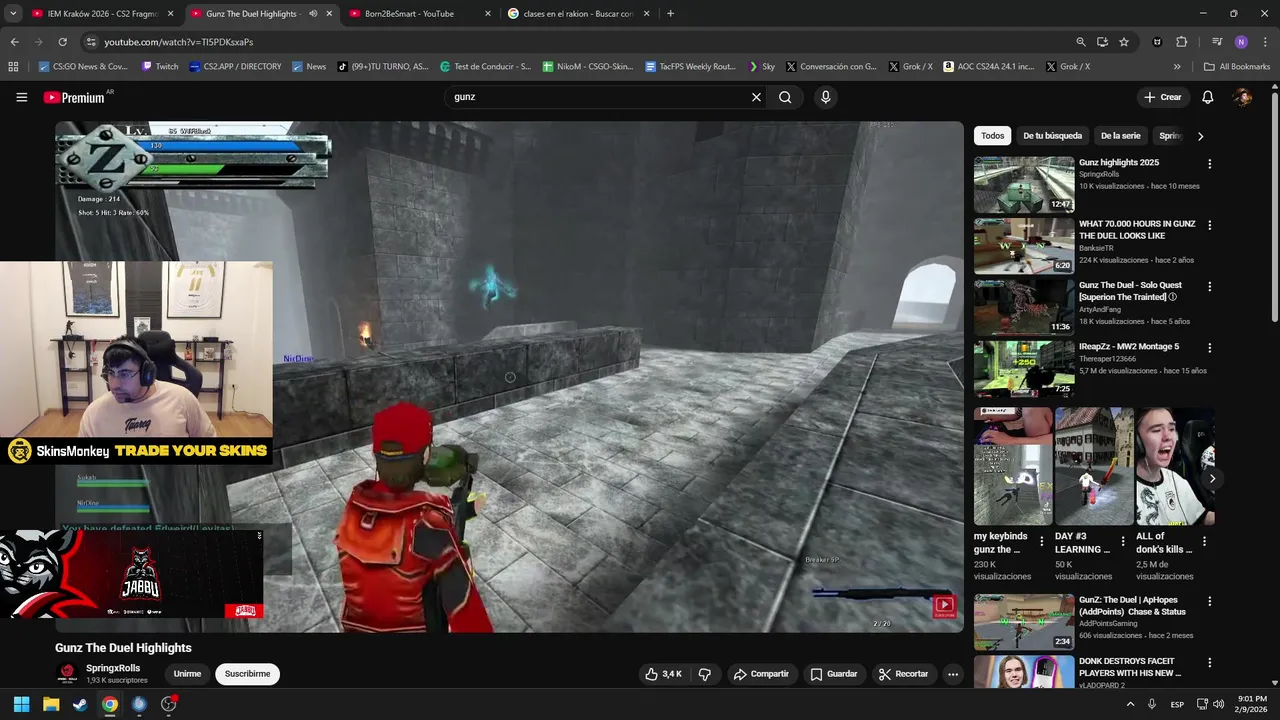Click the browser address bar URL

pyautogui.click(x=179, y=42)
